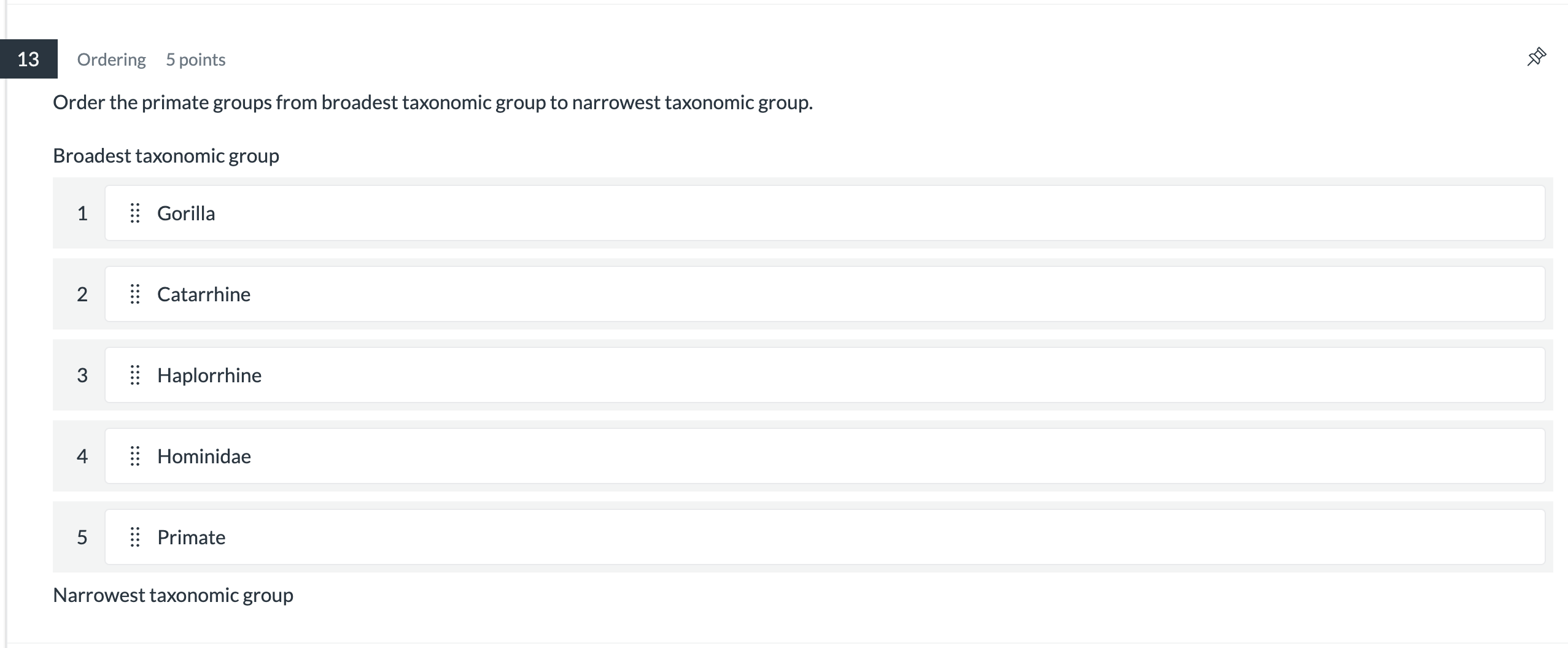Select the Gorilla answer row
Viewport: 1568px width, 648px height.
[824, 213]
